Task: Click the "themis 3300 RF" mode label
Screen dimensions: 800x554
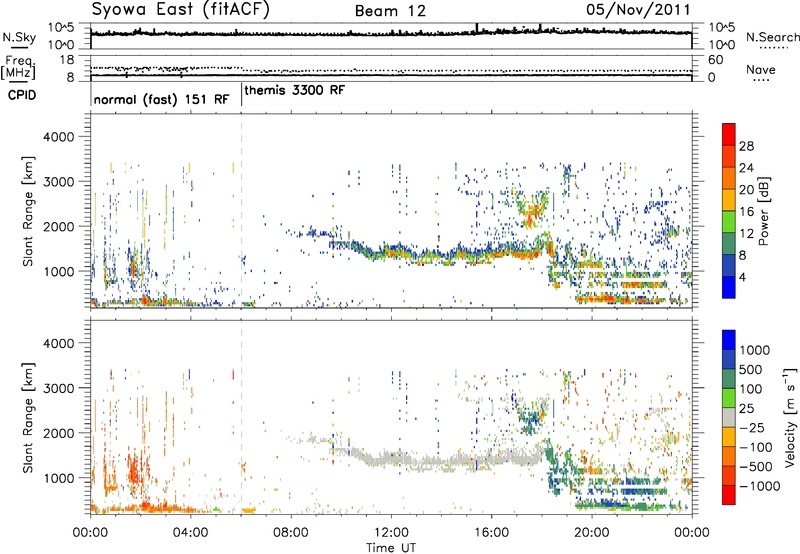Action: click(294, 90)
